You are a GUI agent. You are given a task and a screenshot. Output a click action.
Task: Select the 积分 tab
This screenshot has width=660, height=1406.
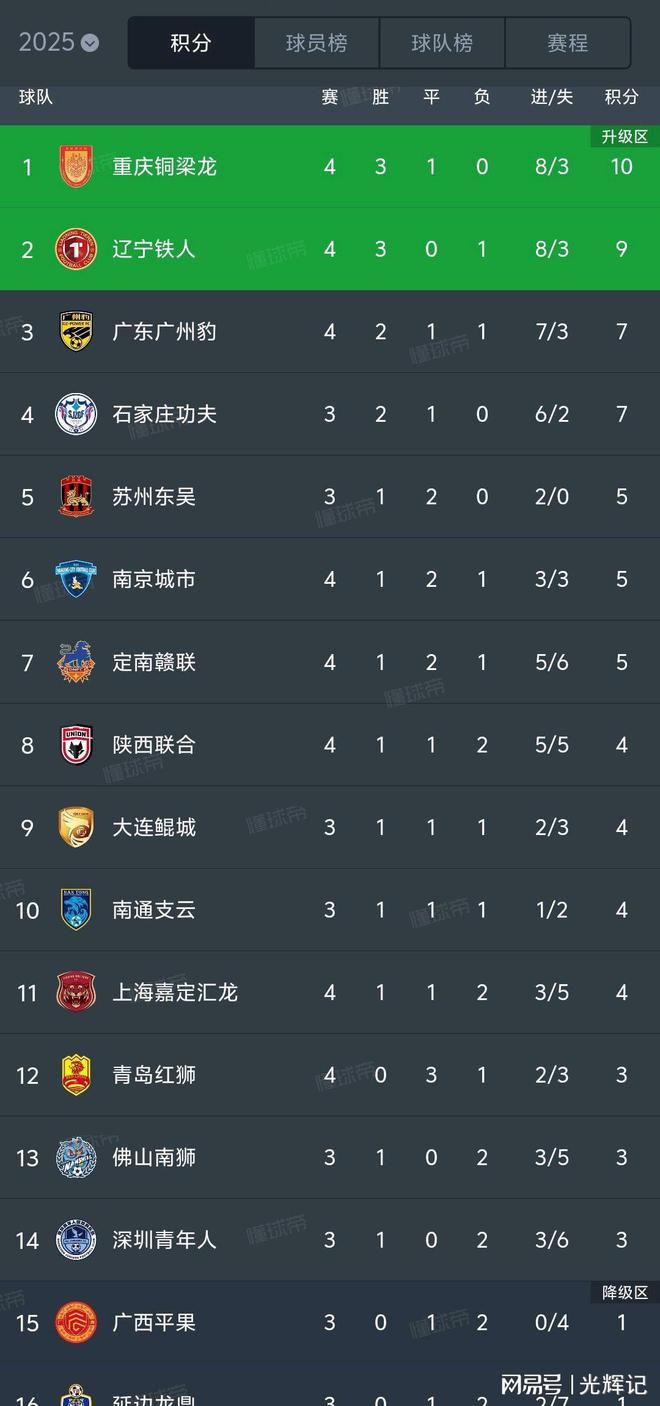(190, 43)
